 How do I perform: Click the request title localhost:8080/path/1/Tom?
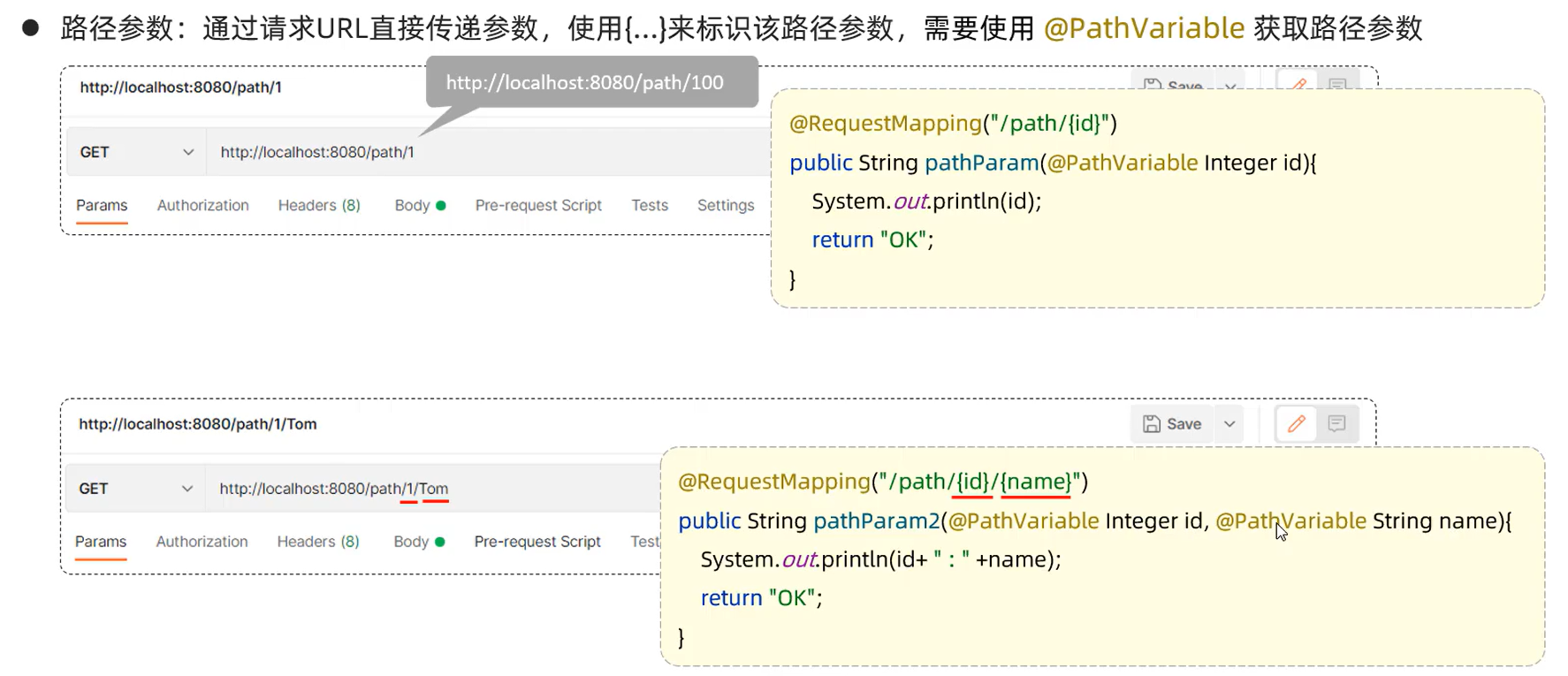198,424
